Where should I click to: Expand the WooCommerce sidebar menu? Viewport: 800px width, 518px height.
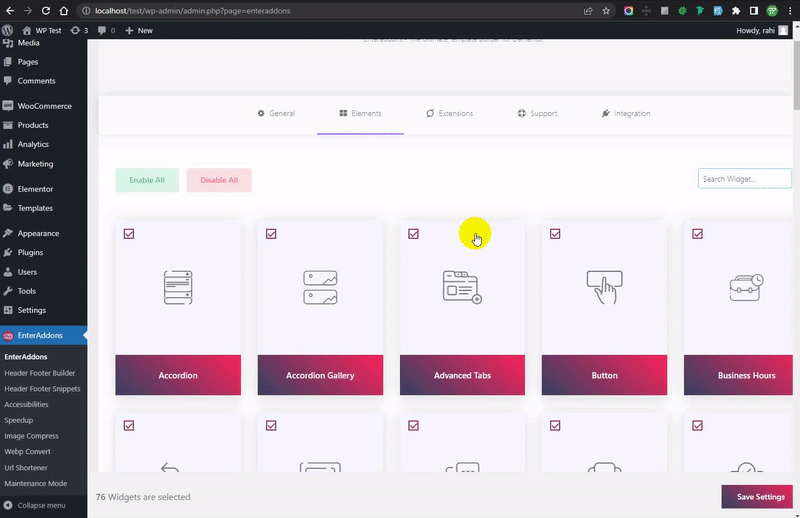[x=44, y=106]
